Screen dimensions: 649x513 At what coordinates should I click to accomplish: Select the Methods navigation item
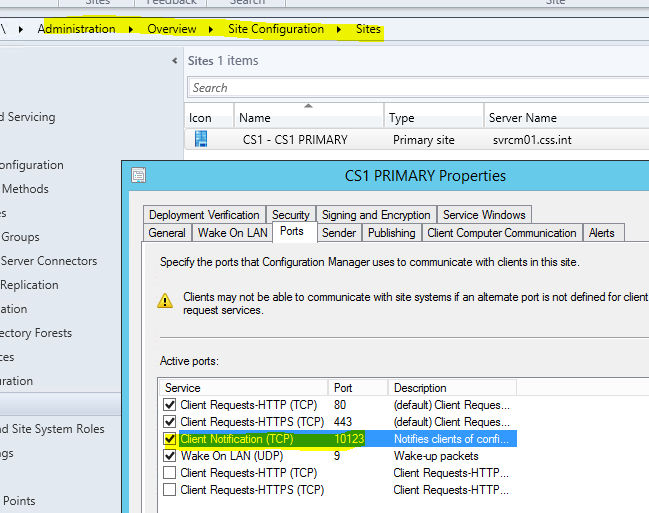pyautogui.click(x=25, y=189)
